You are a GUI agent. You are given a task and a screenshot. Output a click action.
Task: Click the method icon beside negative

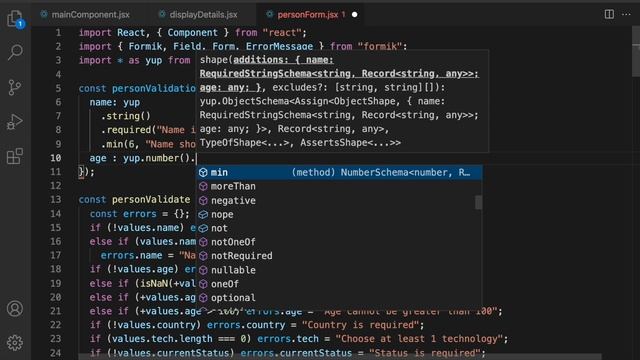coord(203,200)
